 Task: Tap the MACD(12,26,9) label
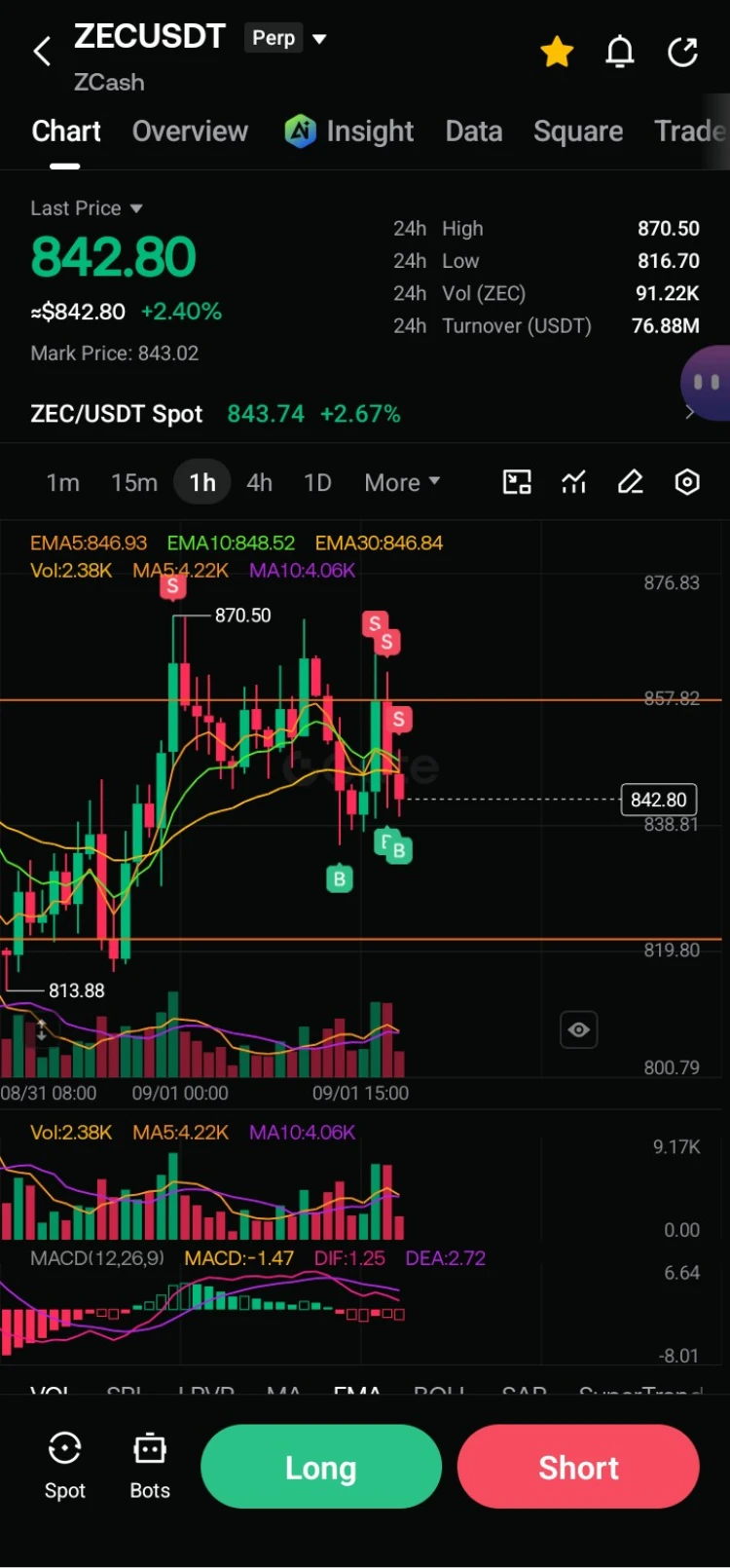(97, 1258)
